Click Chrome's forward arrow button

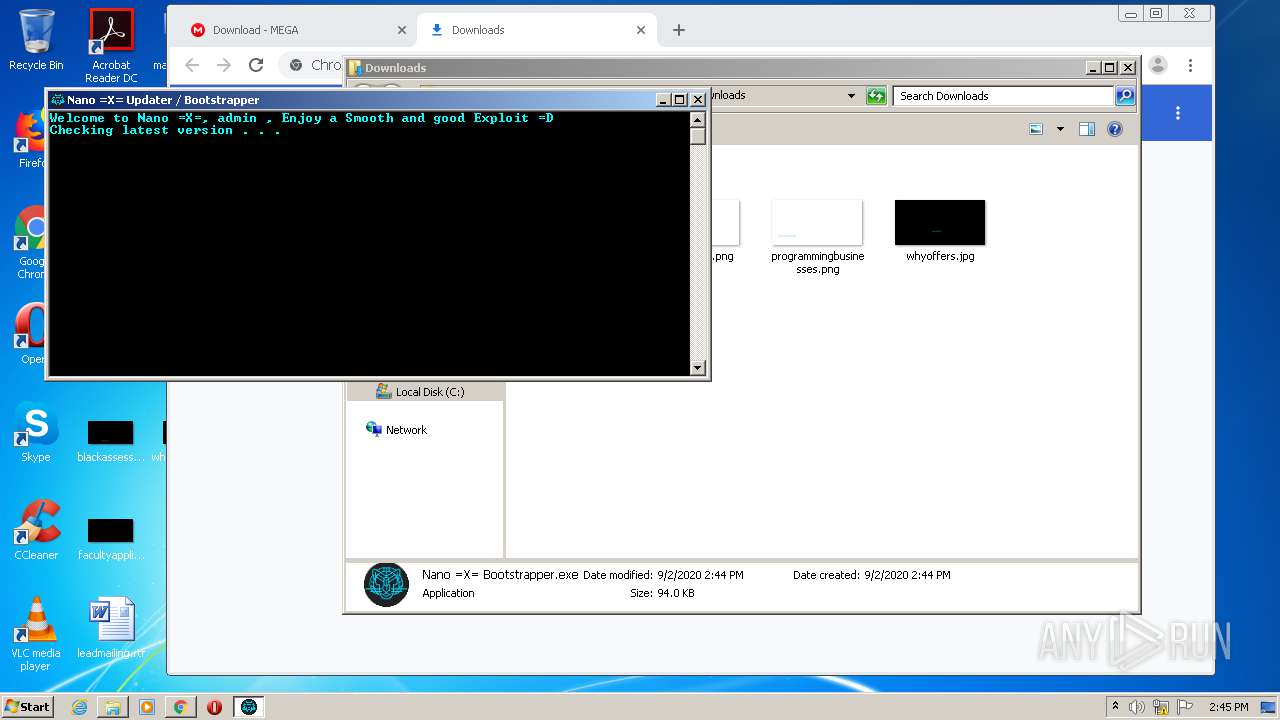click(x=224, y=65)
